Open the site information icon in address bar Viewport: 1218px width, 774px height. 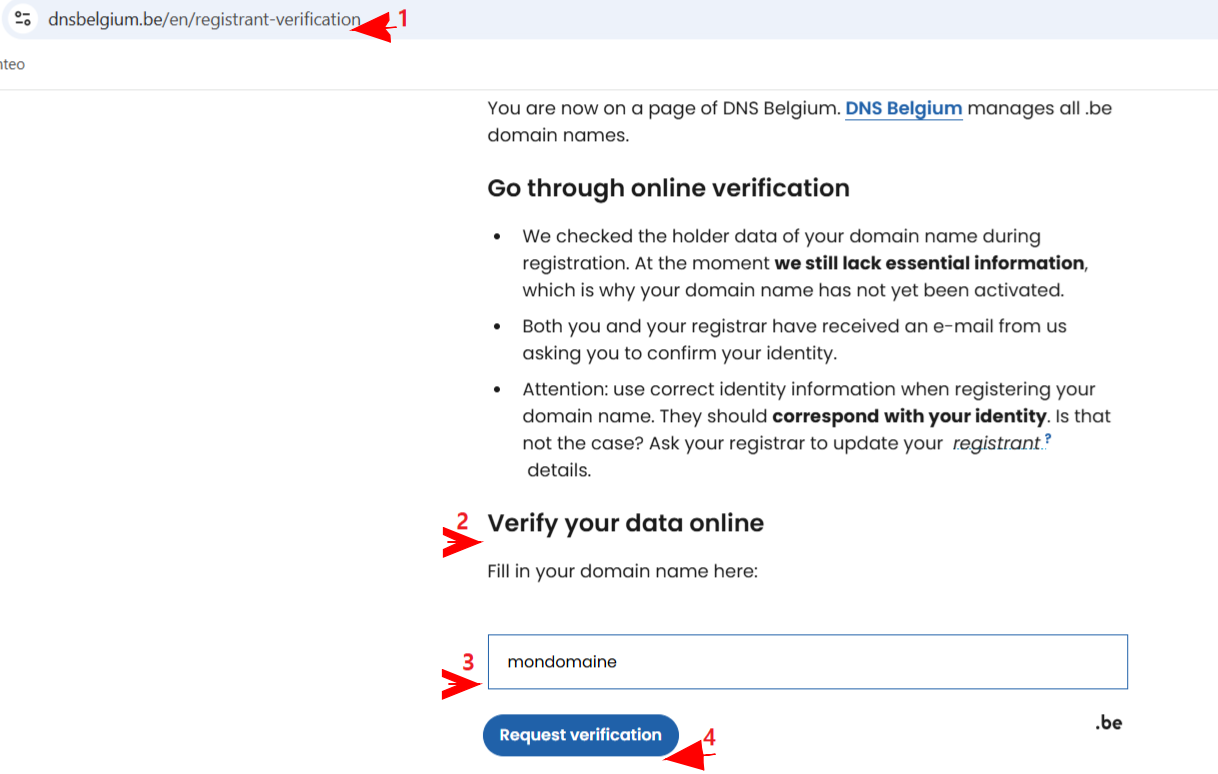pos(23,18)
